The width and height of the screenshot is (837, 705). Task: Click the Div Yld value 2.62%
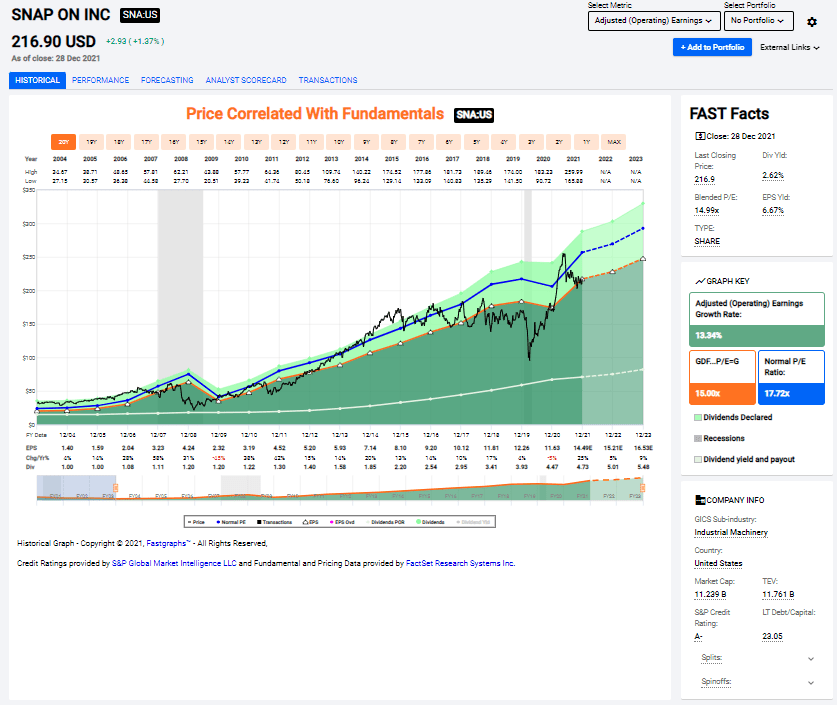[773, 176]
